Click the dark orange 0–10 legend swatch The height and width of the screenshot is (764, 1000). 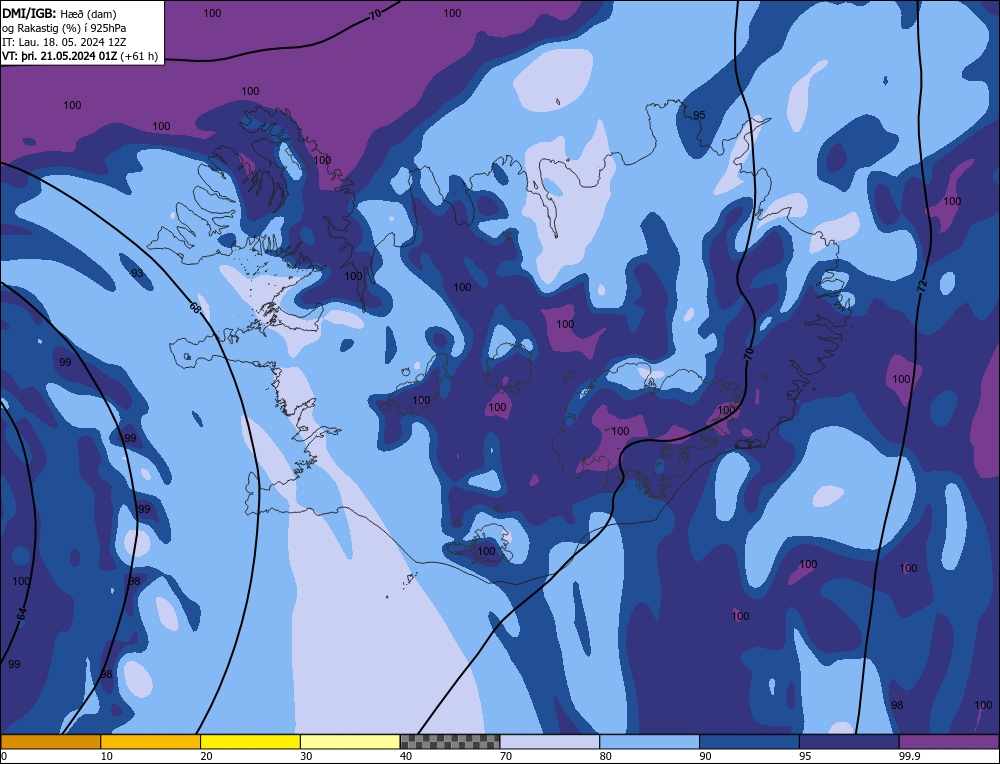(x=50, y=742)
